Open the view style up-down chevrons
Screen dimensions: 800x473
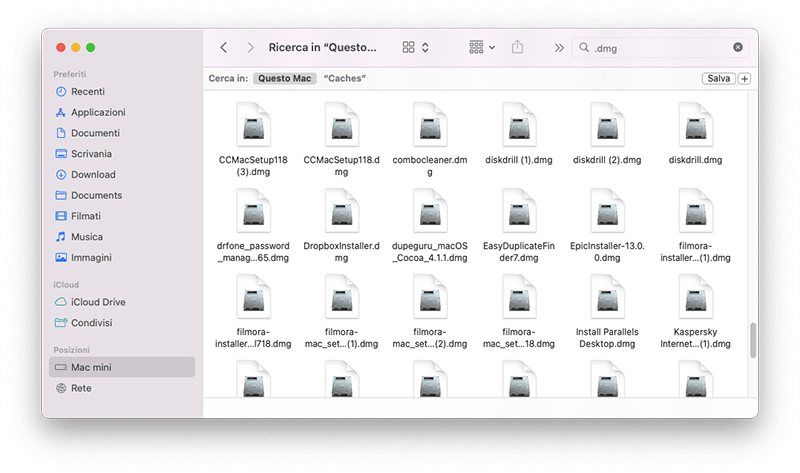pyautogui.click(x=425, y=47)
